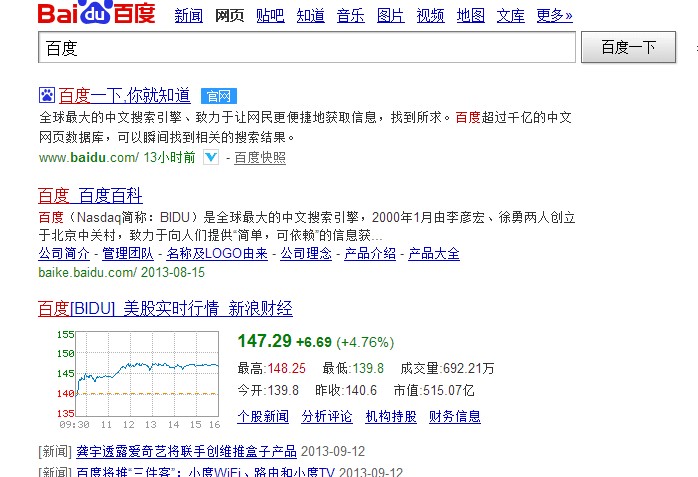Click the www.baidu.com/ green URL
Viewport: 698px width, 477px height.
point(89,158)
